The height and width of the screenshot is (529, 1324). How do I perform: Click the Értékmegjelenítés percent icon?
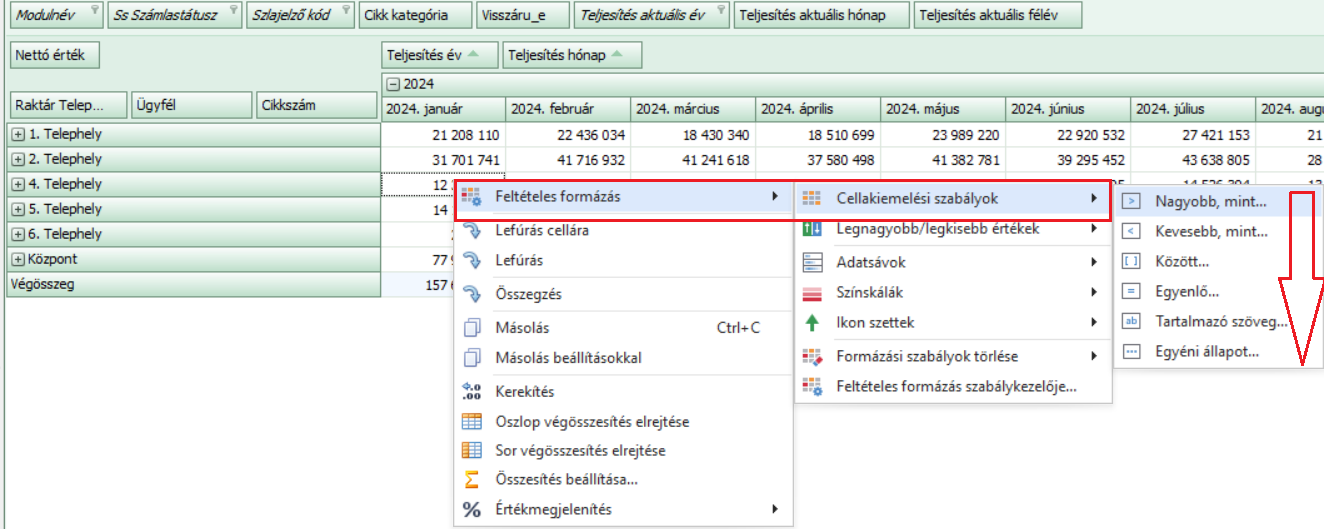pyautogui.click(x=472, y=510)
